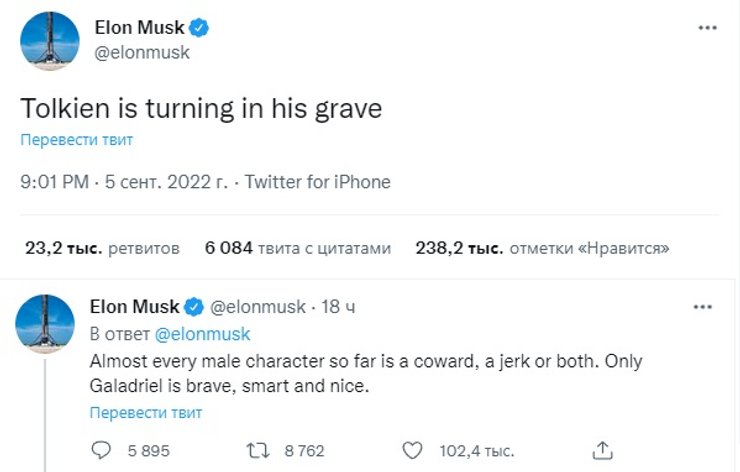View 6 084 quote tweets
740x472 pixels.
pos(297,248)
